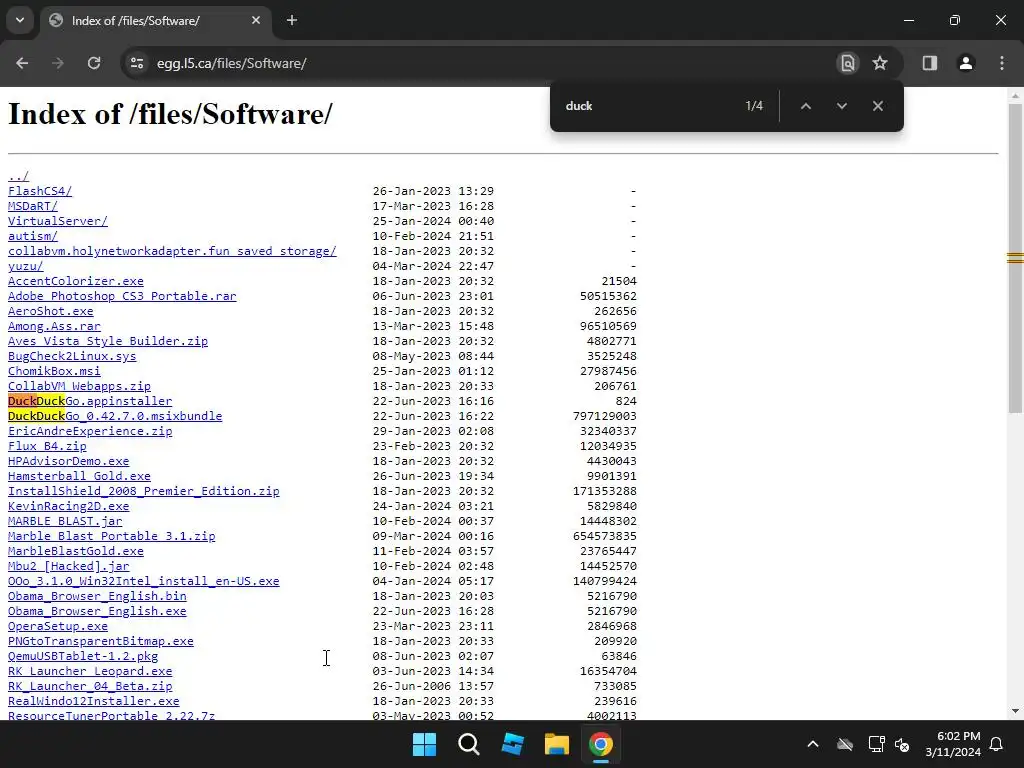Screen dimensions: 1024x768
Task: Open File Explorer from the taskbar
Action: click(557, 744)
